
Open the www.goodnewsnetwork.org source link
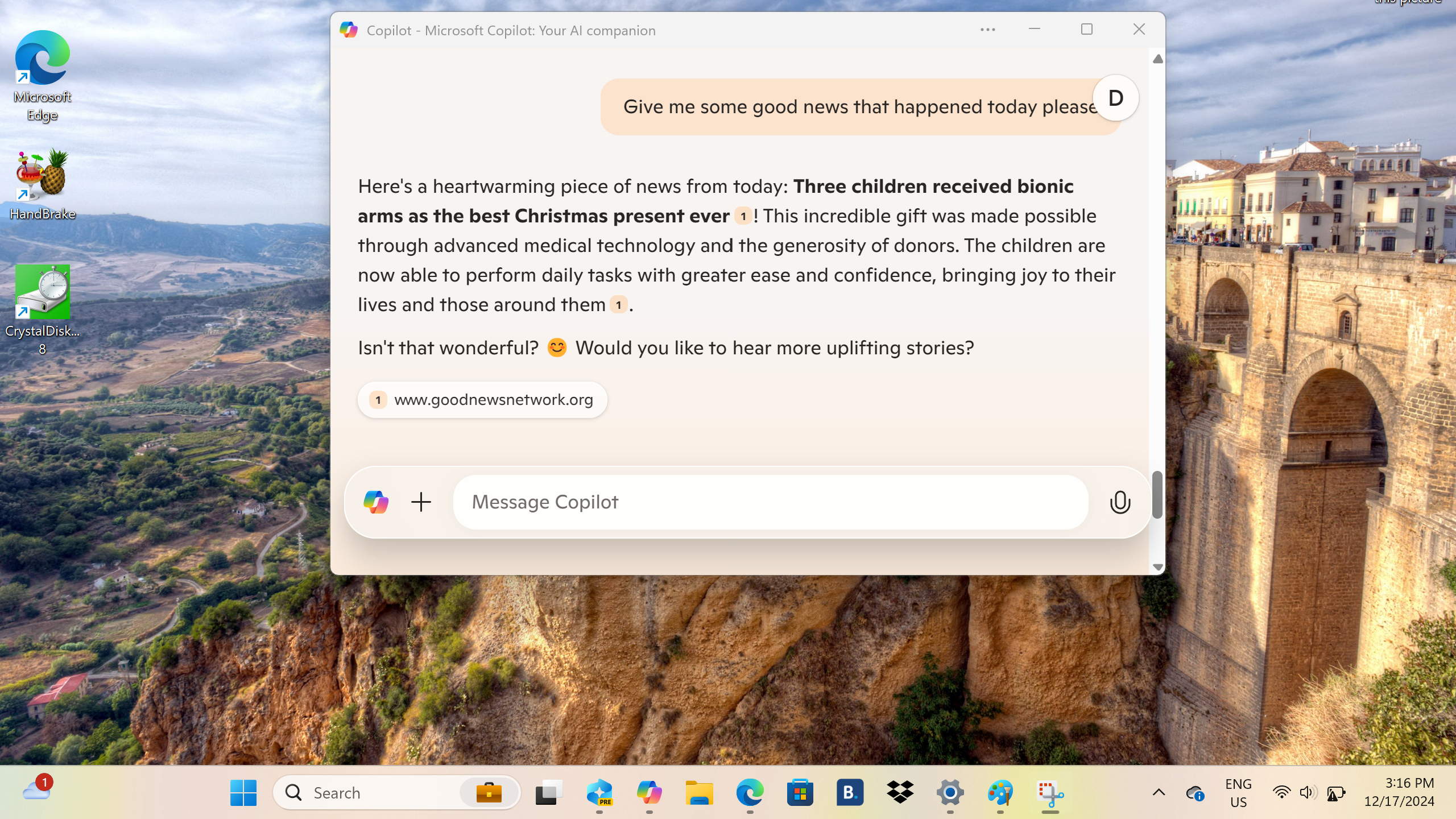[x=482, y=400]
